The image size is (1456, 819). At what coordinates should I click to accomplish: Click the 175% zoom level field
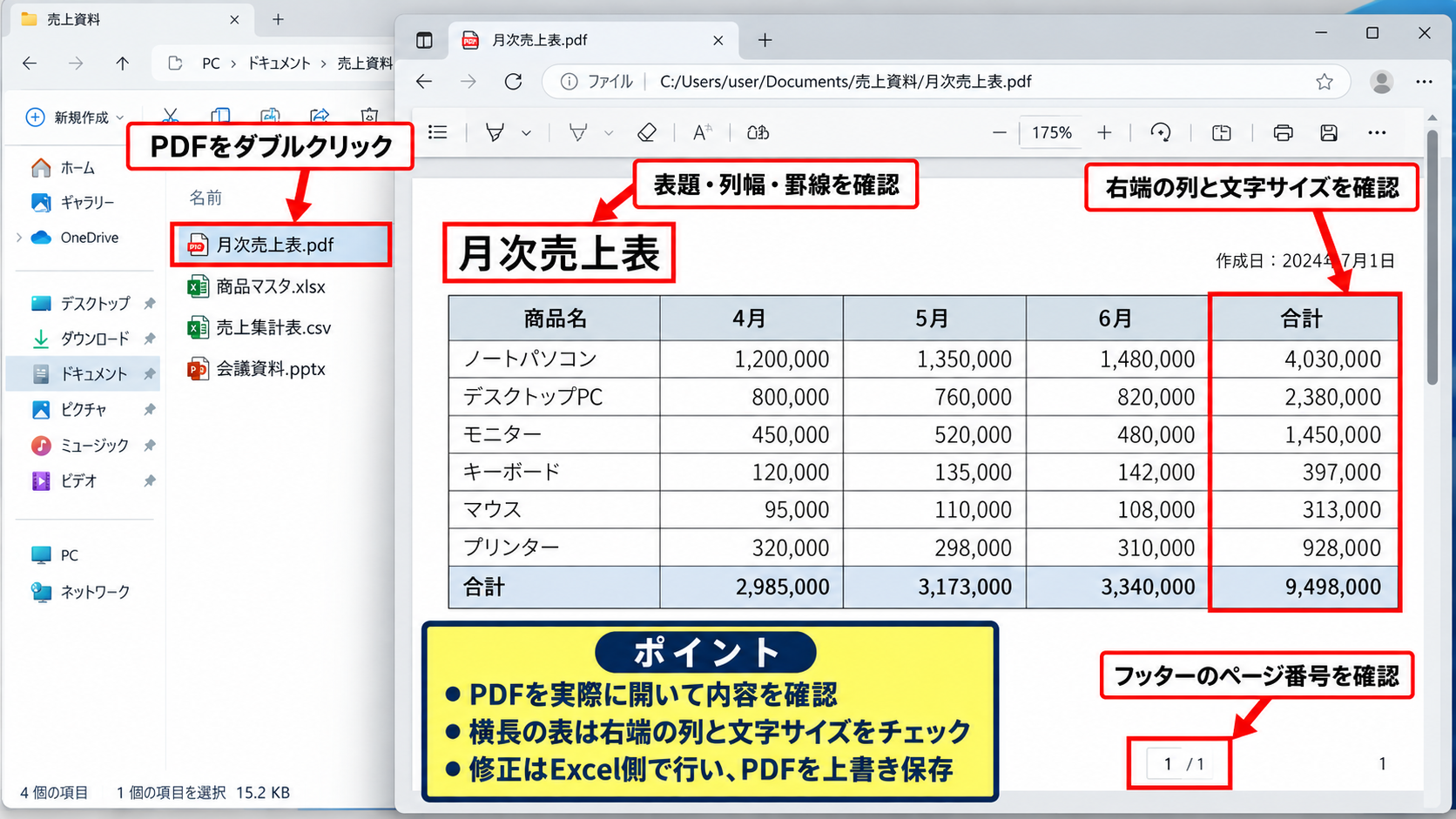[x=1052, y=132]
